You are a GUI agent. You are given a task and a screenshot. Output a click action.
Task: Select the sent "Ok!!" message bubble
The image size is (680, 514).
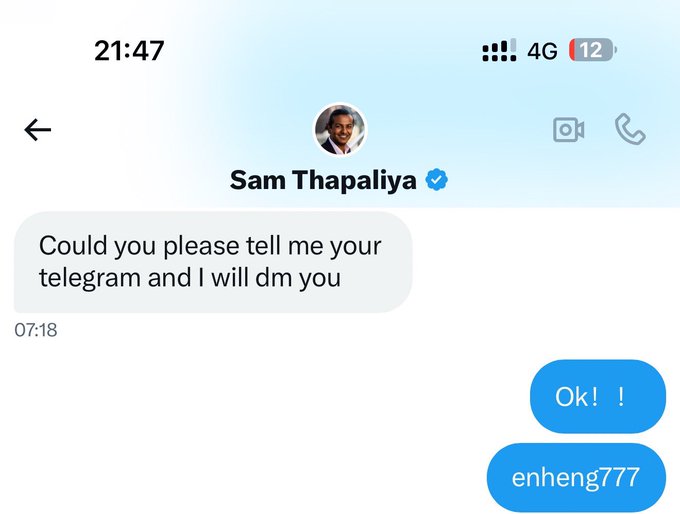(597, 396)
